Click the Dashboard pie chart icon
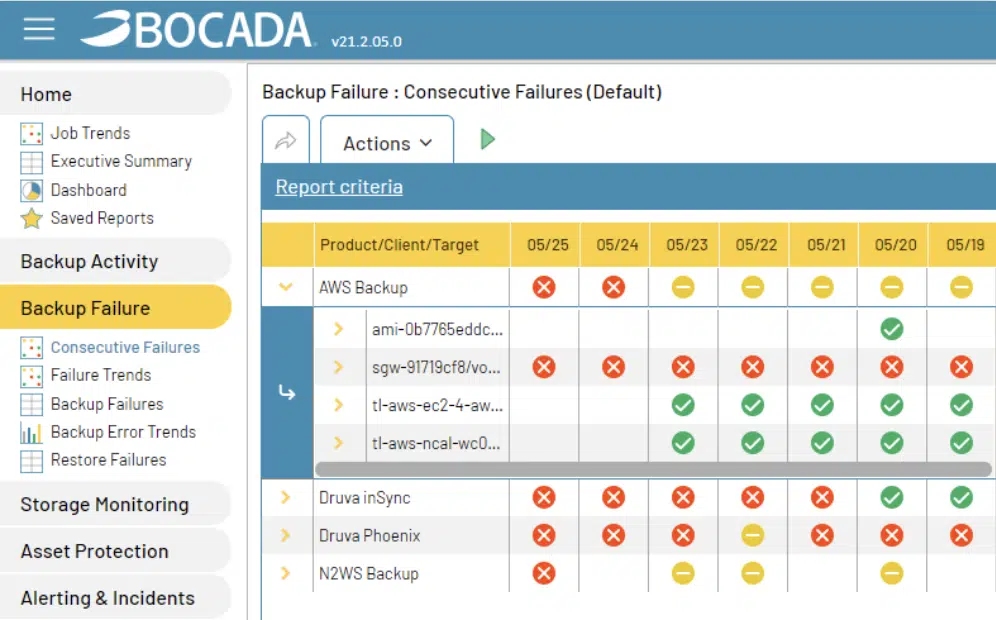Viewport: 996px width, 620px height. point(31,191)
